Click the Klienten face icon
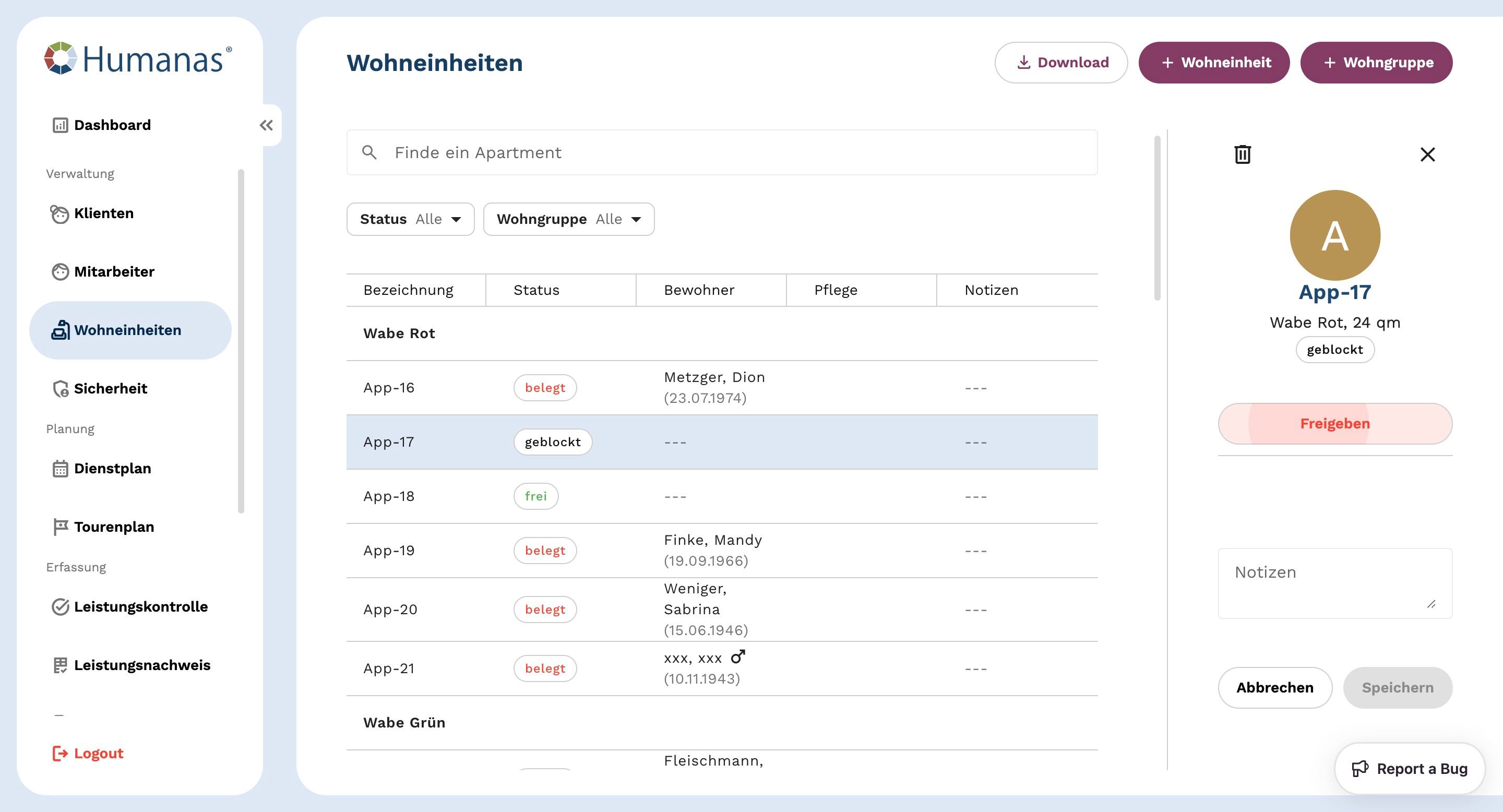1503x812 pixels. click(59, 213)
